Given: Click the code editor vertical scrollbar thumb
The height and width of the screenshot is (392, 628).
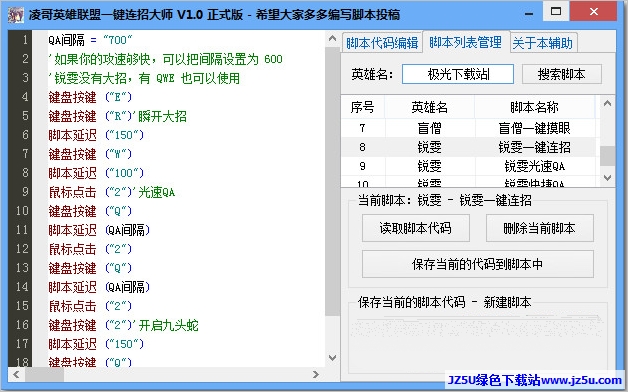Looking at the screenshot, I should tap(332, 181).
